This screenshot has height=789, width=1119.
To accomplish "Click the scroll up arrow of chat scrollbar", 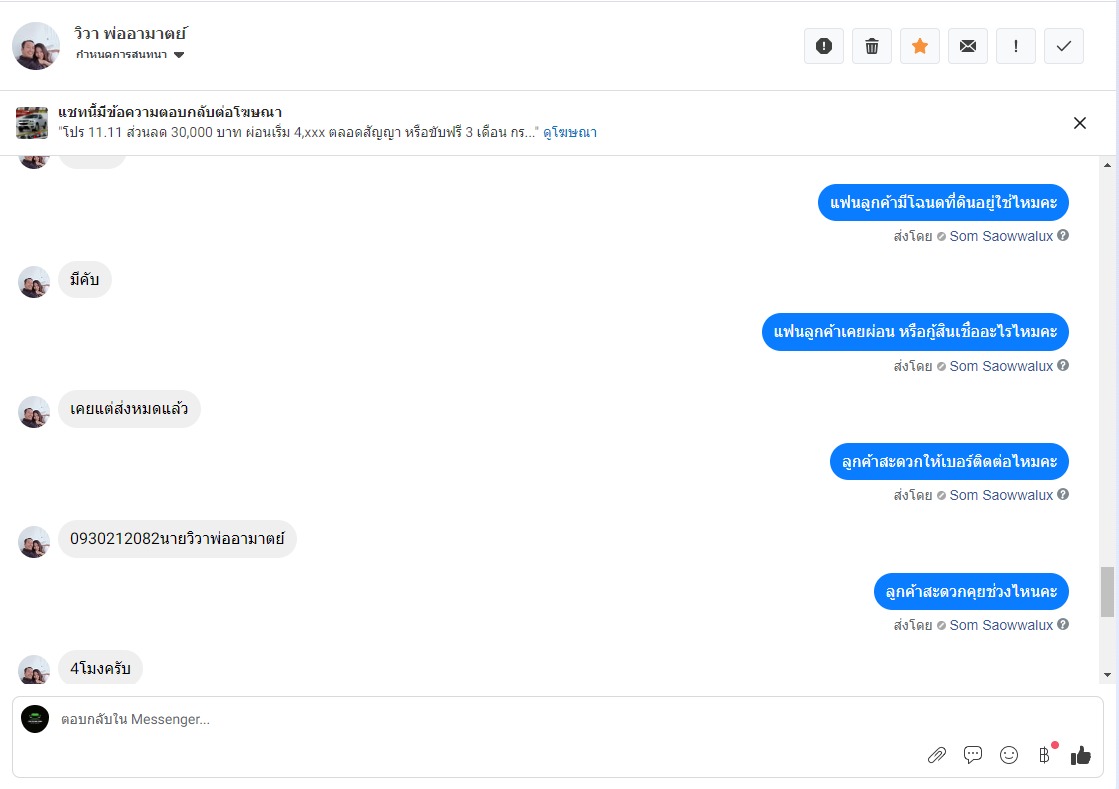I will click(x=1107, y=165).
